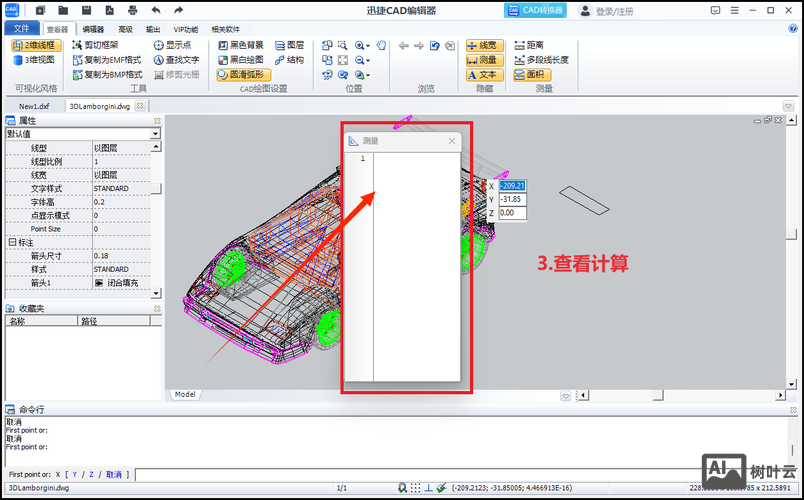Switch to the New1.dxf document tab

34,105
